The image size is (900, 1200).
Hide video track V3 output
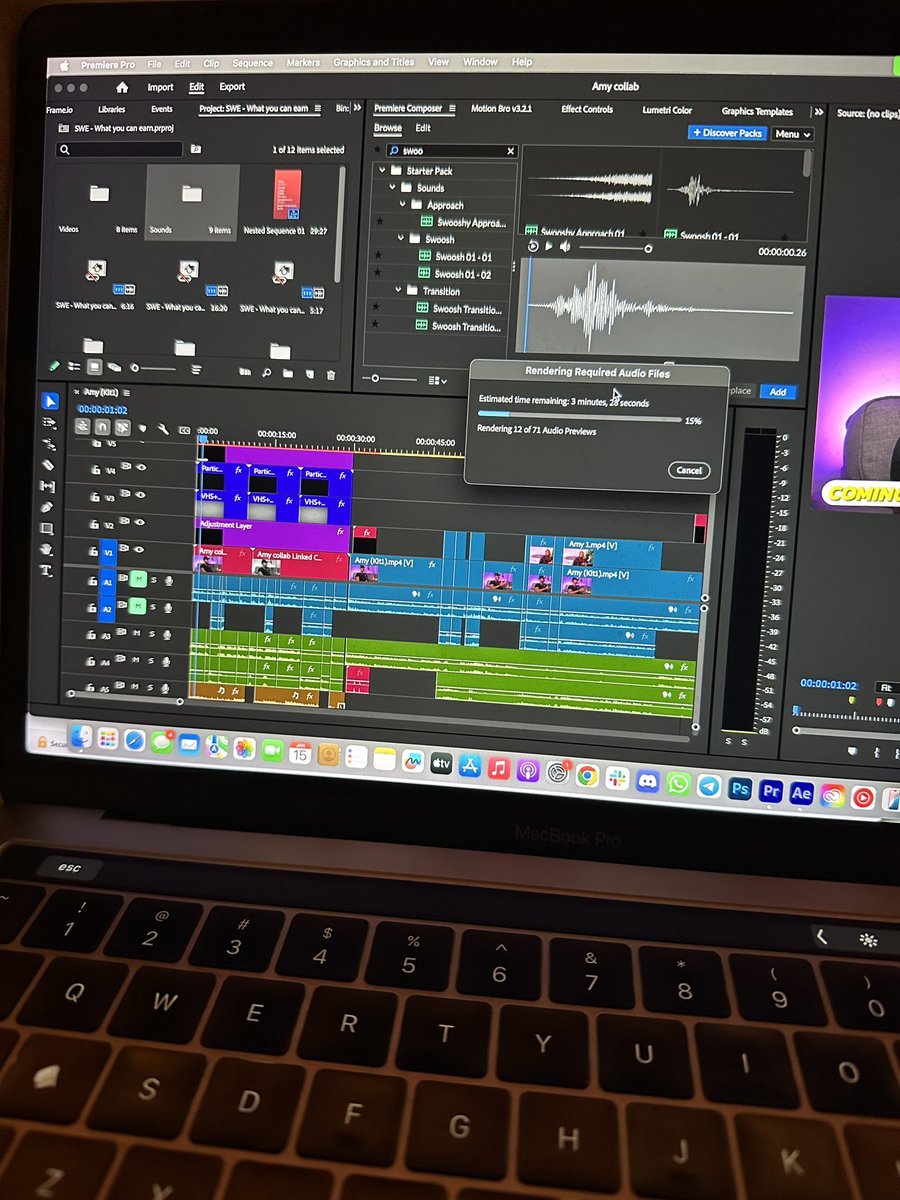140,496
